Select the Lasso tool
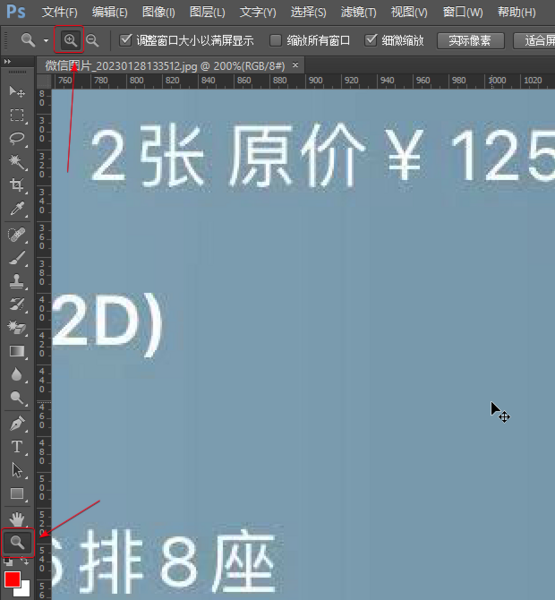Screen dimensions: 555x600 pos(17,139)
